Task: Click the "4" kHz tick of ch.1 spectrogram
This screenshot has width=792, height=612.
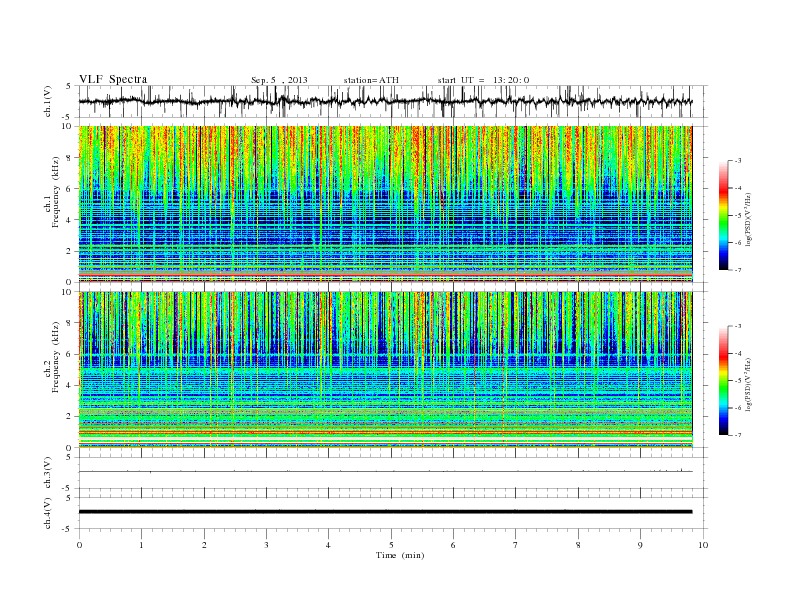Action: coord(70,220)
